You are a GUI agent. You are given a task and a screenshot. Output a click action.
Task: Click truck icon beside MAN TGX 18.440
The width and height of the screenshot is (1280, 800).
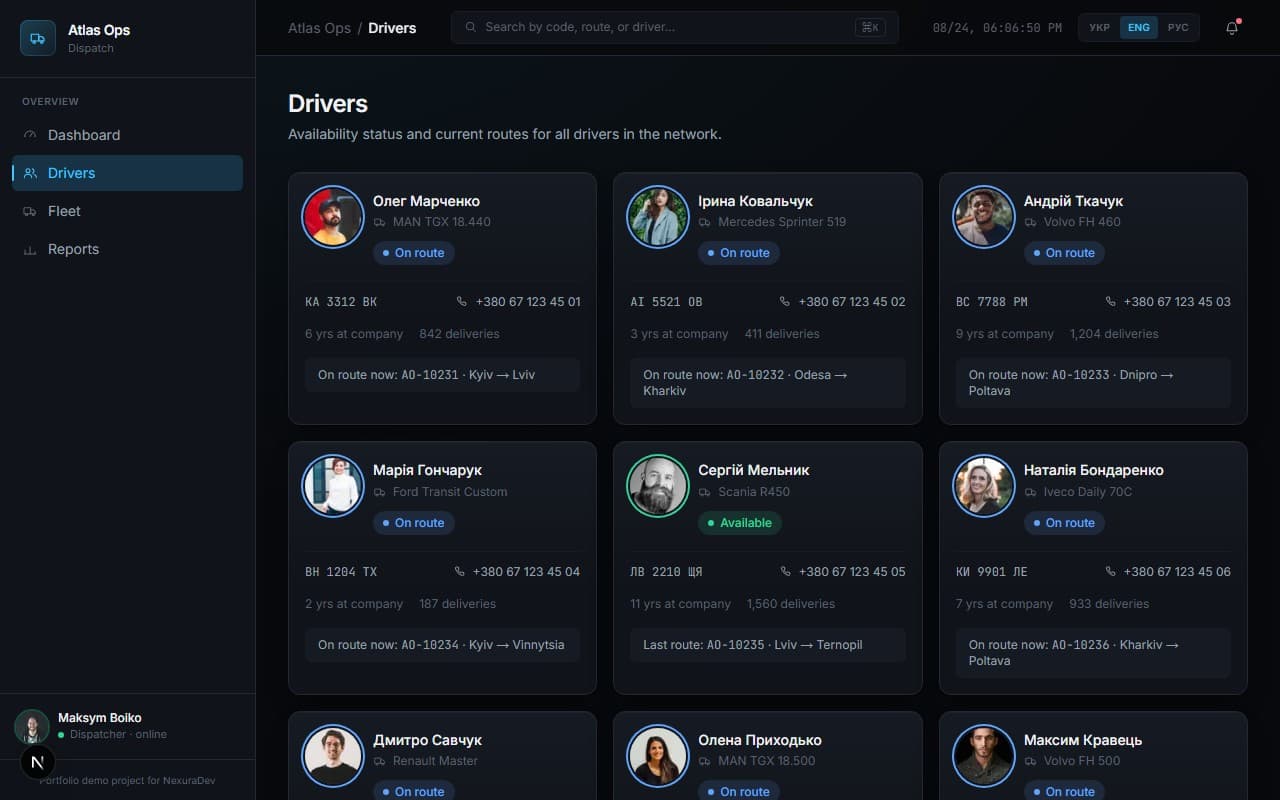coord(380,222)
